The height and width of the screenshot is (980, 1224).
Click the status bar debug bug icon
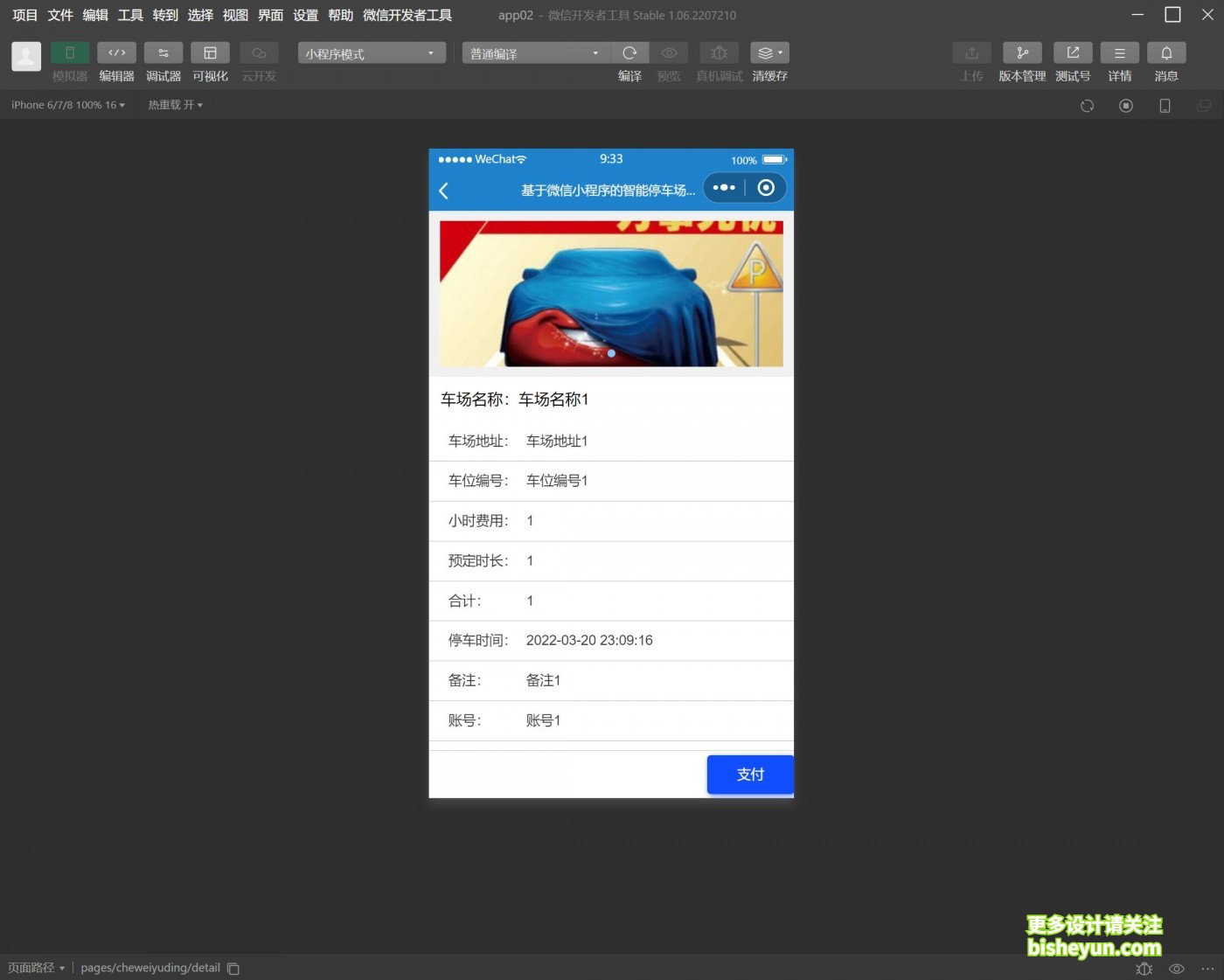pos(1144,969)
